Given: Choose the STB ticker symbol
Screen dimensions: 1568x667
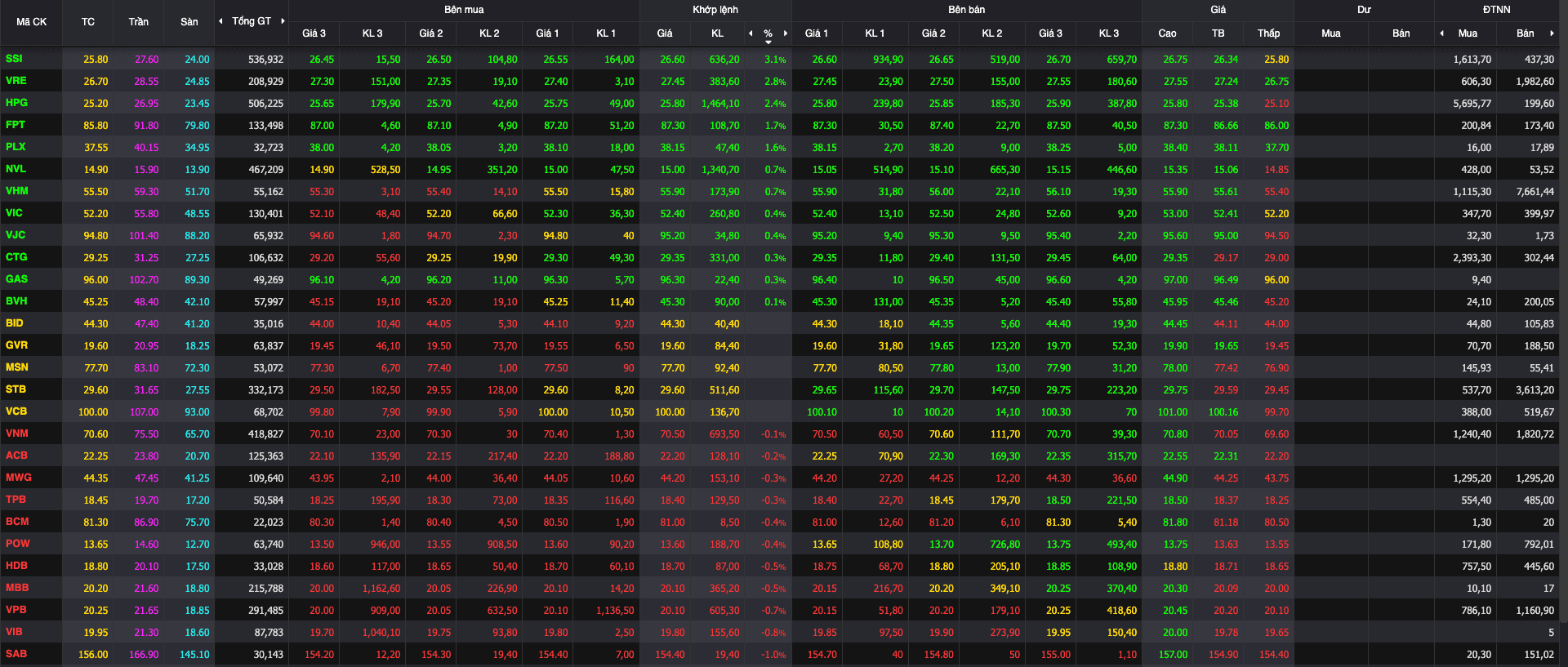Looking at the screenshot, I should [x=16, y=389].
